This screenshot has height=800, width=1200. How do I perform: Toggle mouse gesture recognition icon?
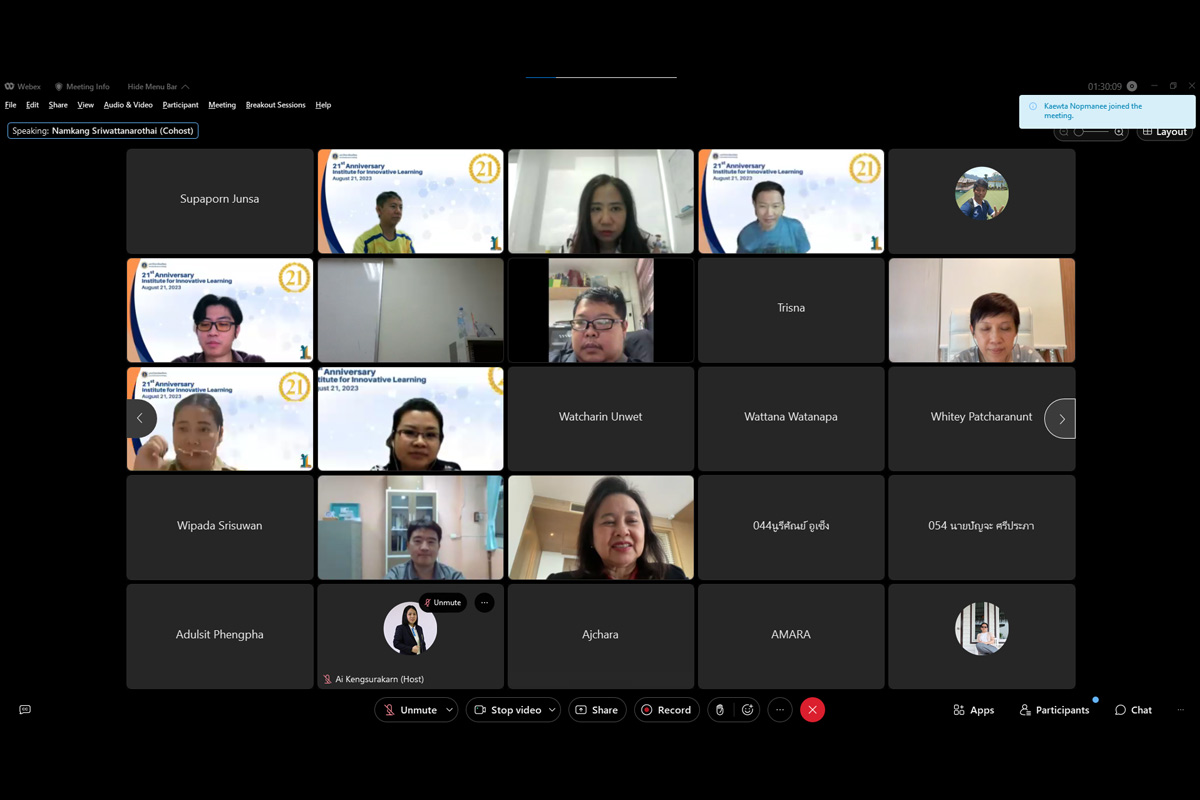719,710
